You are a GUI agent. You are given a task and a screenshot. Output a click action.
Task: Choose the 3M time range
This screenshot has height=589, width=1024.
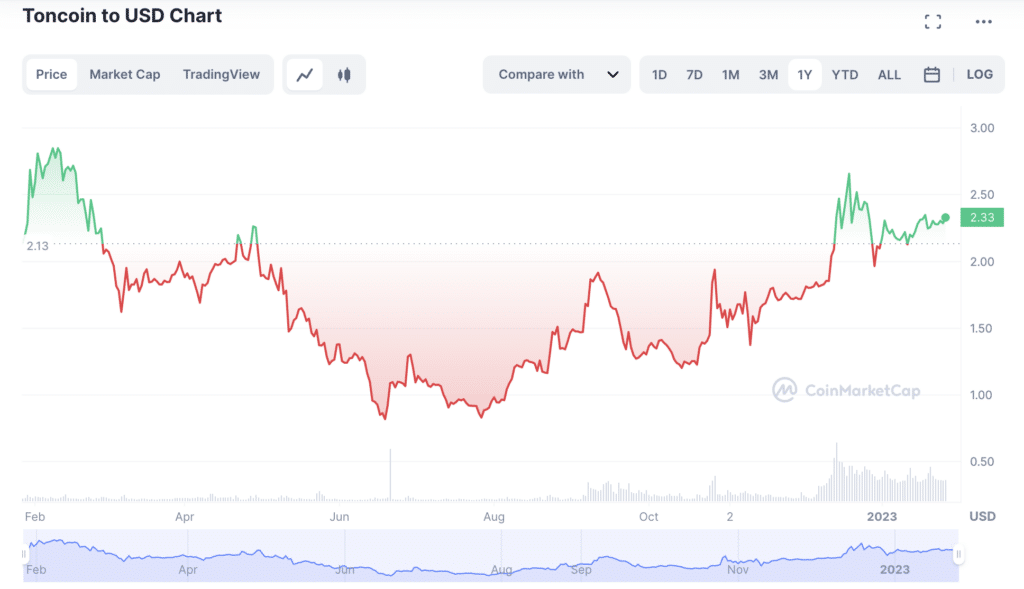pos(768,74)
